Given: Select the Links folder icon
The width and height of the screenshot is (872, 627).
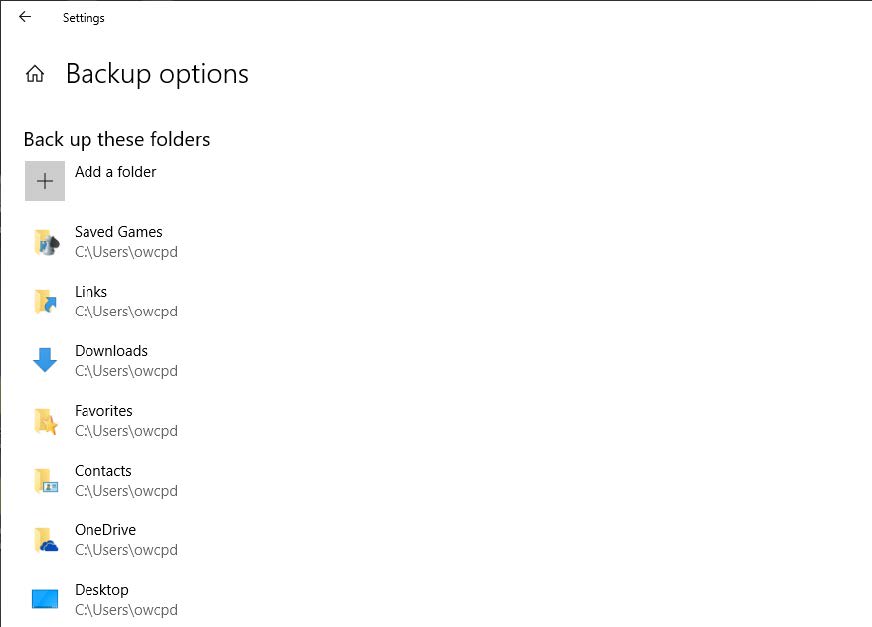Looking at the screenshot, I should pos(45,301).
